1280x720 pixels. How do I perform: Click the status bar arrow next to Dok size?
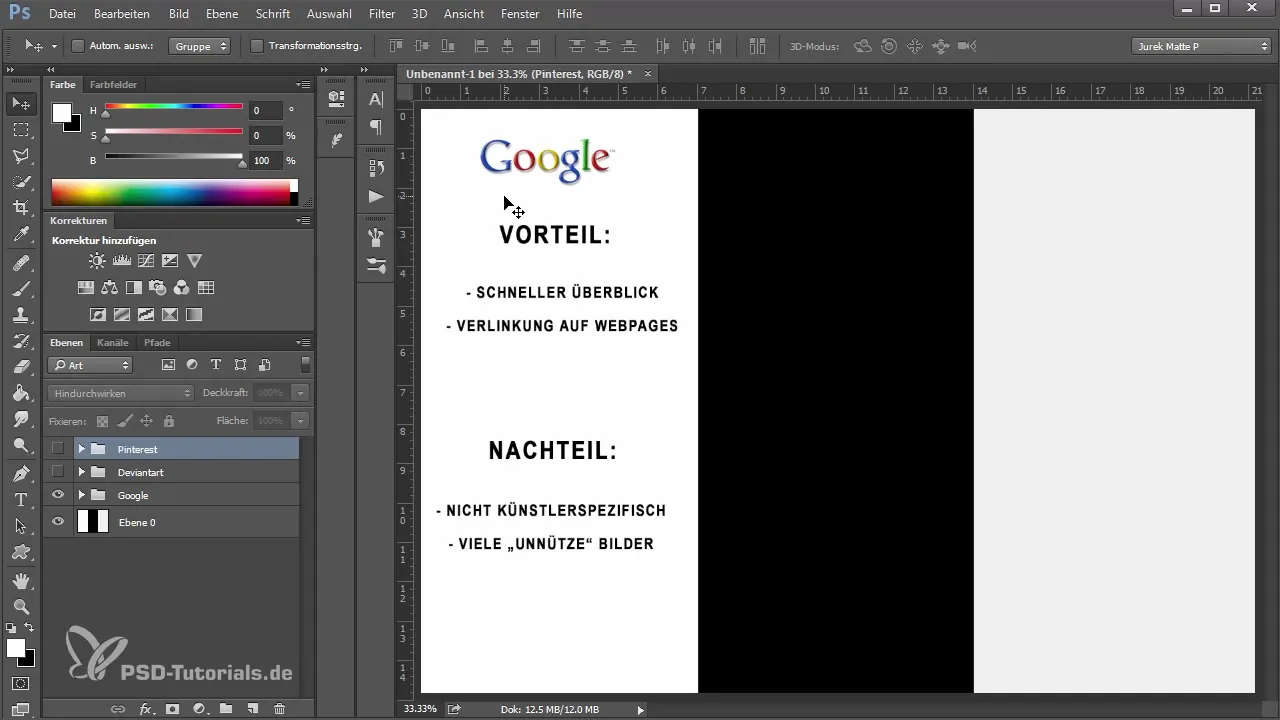[640, 709]
